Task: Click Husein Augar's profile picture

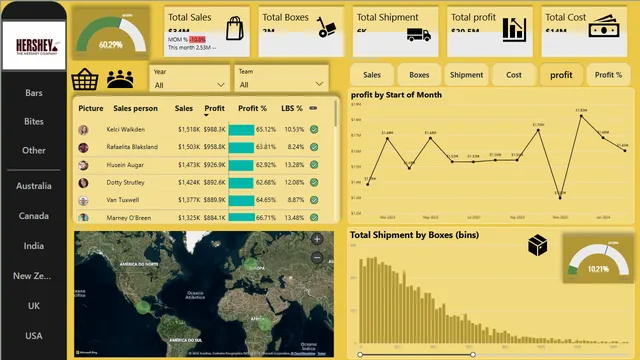Action: tap(83, 165)
